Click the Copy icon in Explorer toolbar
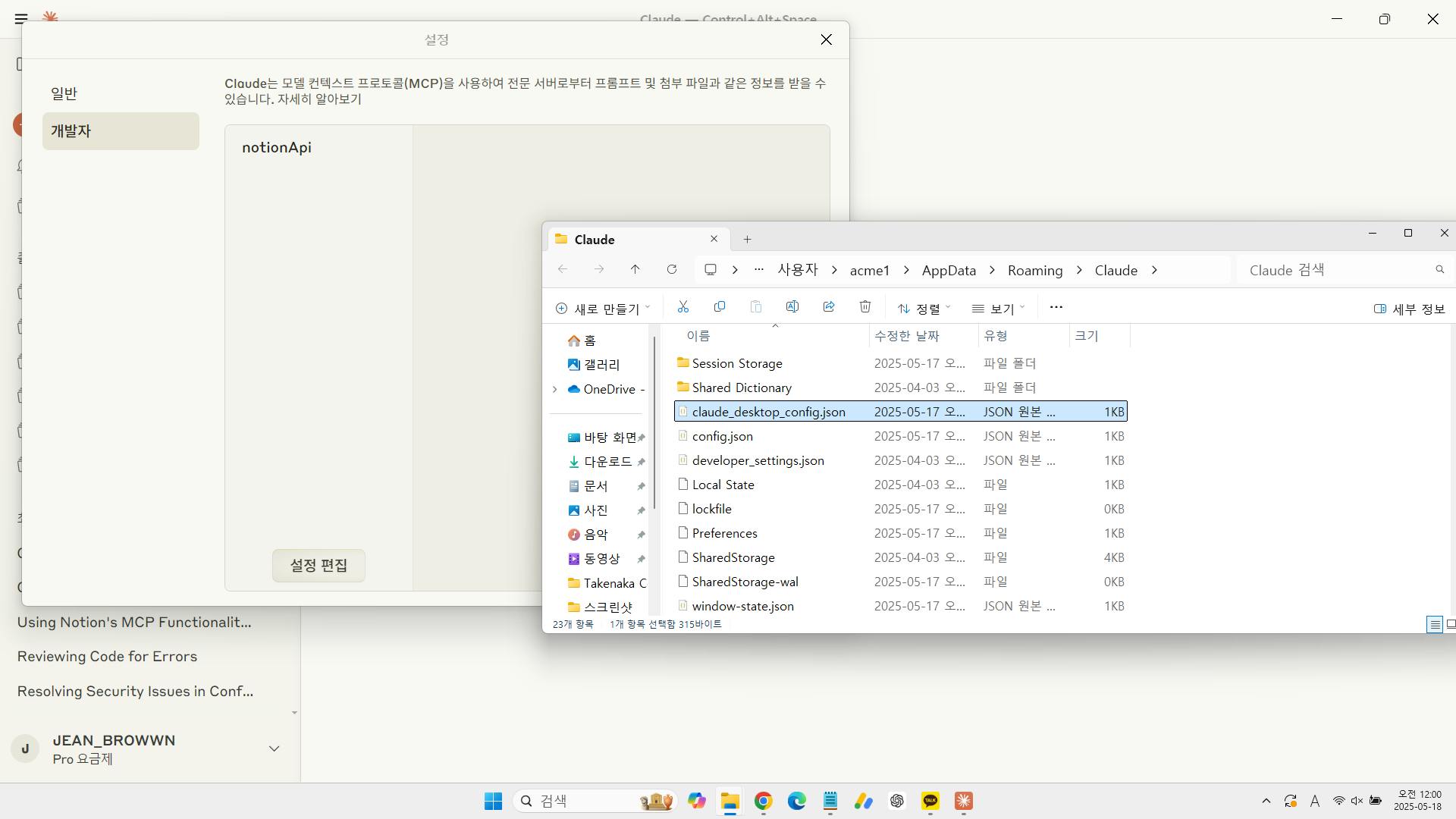The height and width of the screenshot is (819, 1456). (x=720, y=307)
